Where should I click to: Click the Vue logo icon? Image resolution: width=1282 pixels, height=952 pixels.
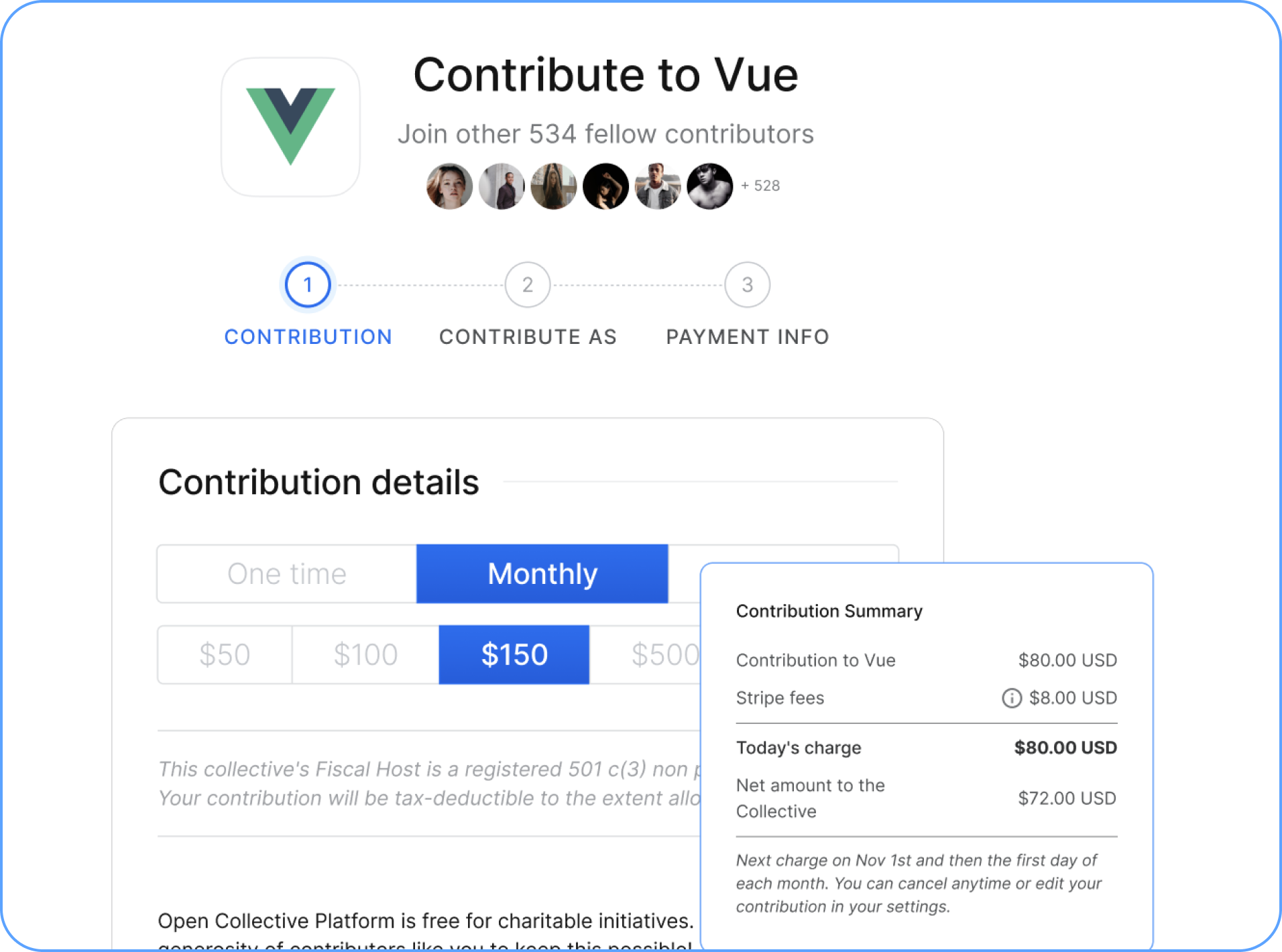tap(290, 127)
